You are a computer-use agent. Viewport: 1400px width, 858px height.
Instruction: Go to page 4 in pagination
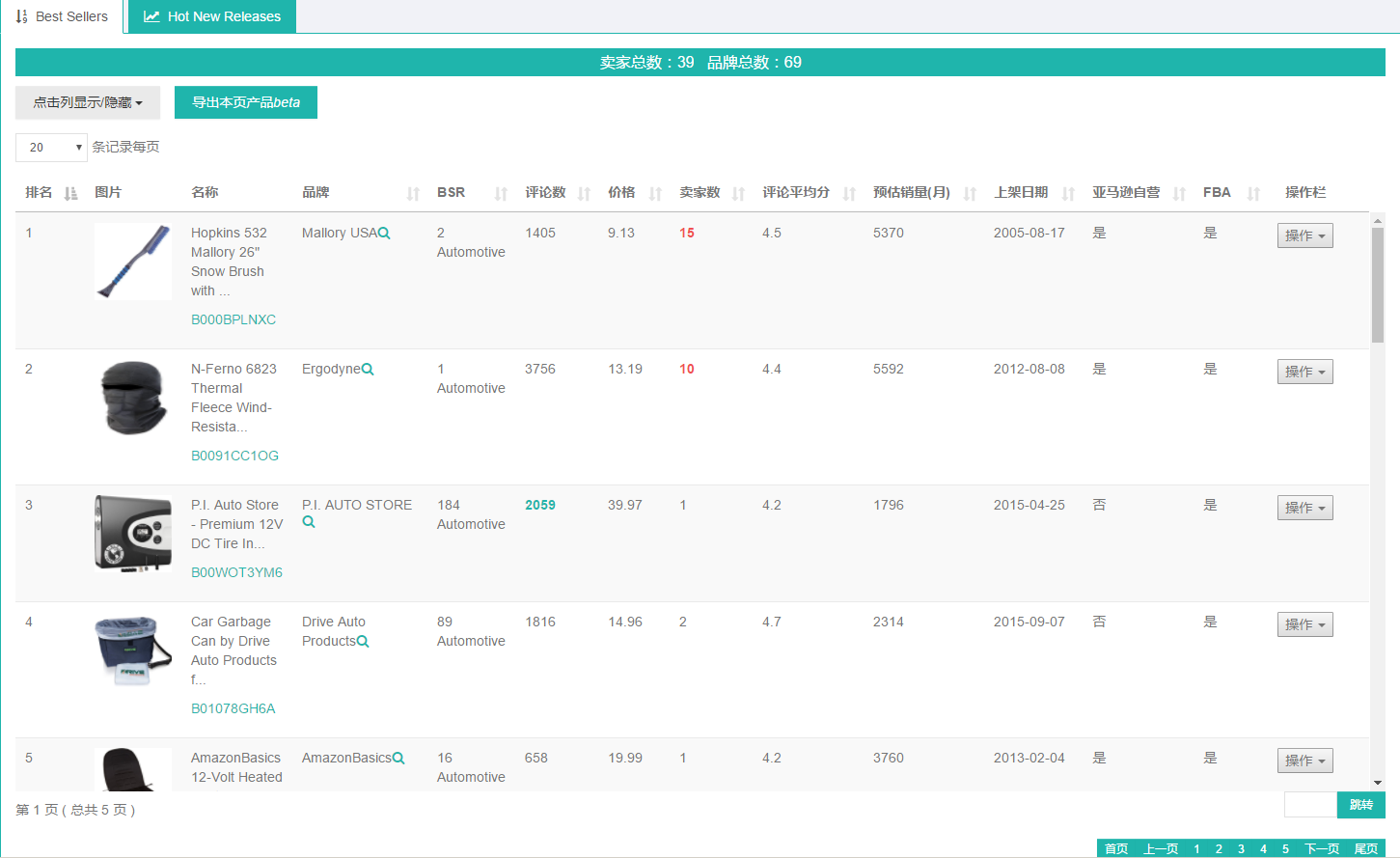point(1263,848)
